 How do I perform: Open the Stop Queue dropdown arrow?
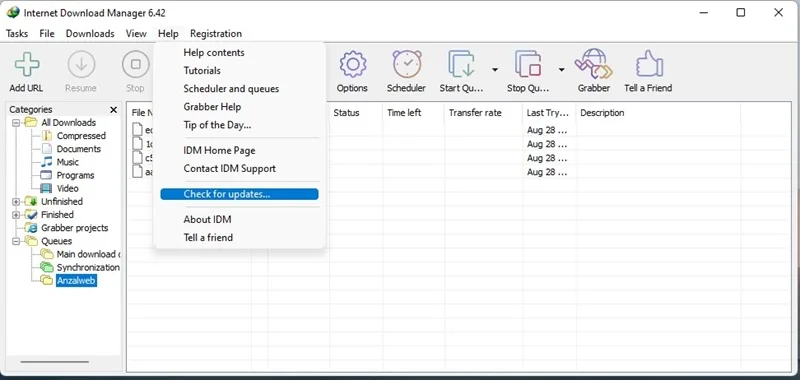pyautogui.click(x=561, y=69)
